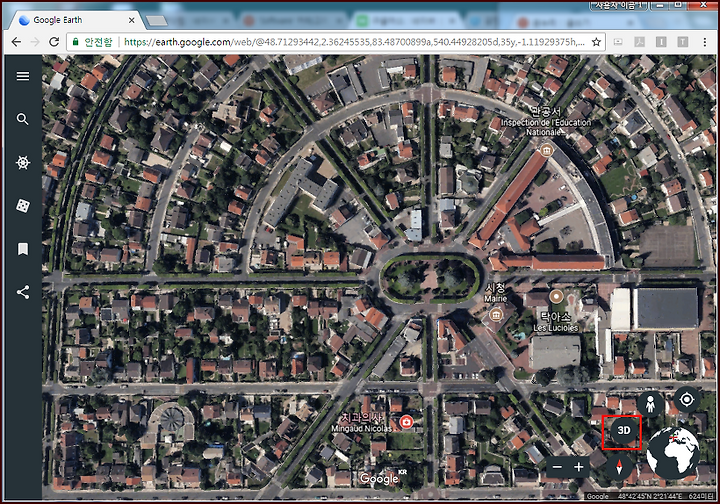Click the Mairie place marker icon
The image size is (720, 504).
point(495,315)
